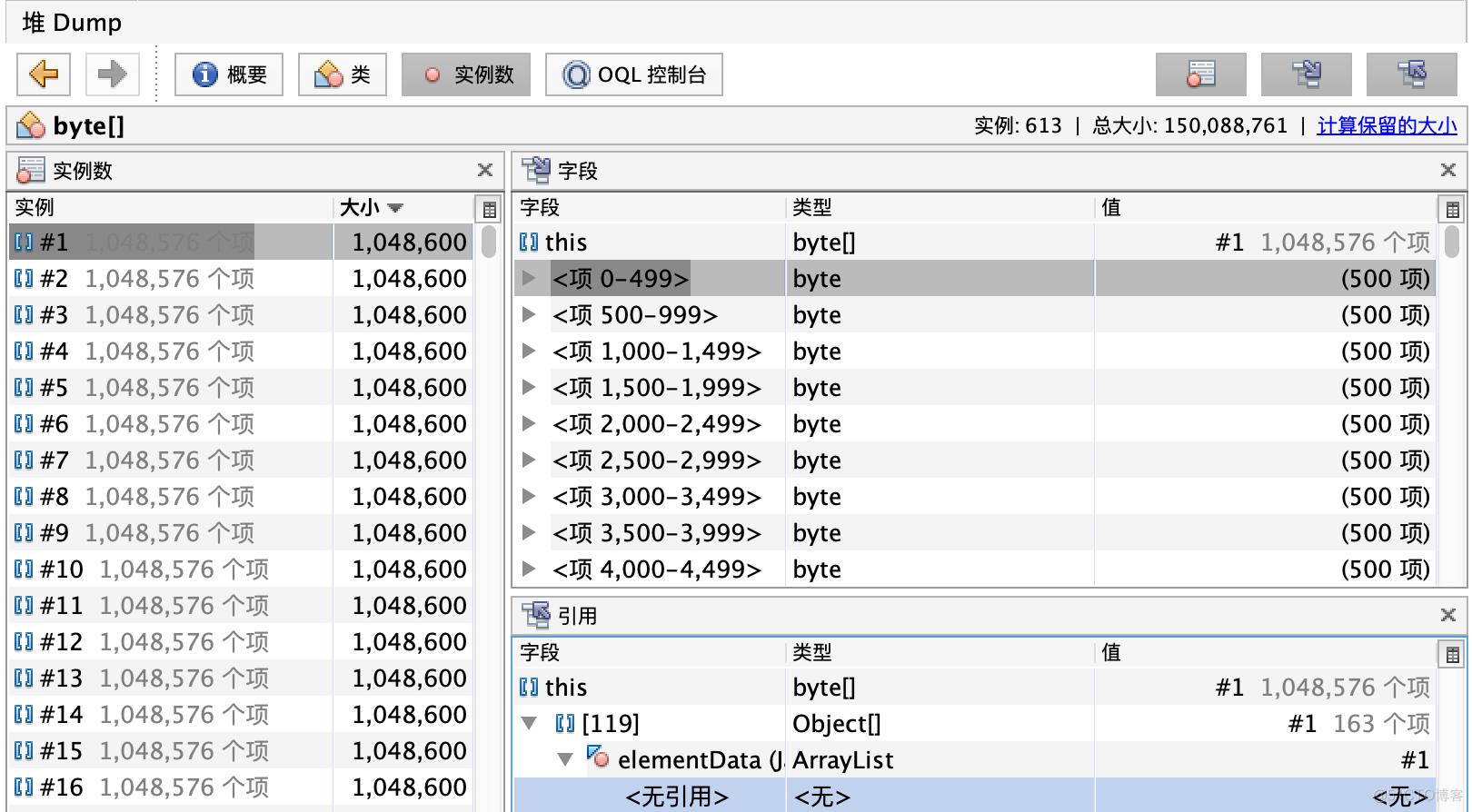Select instance #7 row
The width and height of the screenshot is (1472, 812).
coord(241,460)
